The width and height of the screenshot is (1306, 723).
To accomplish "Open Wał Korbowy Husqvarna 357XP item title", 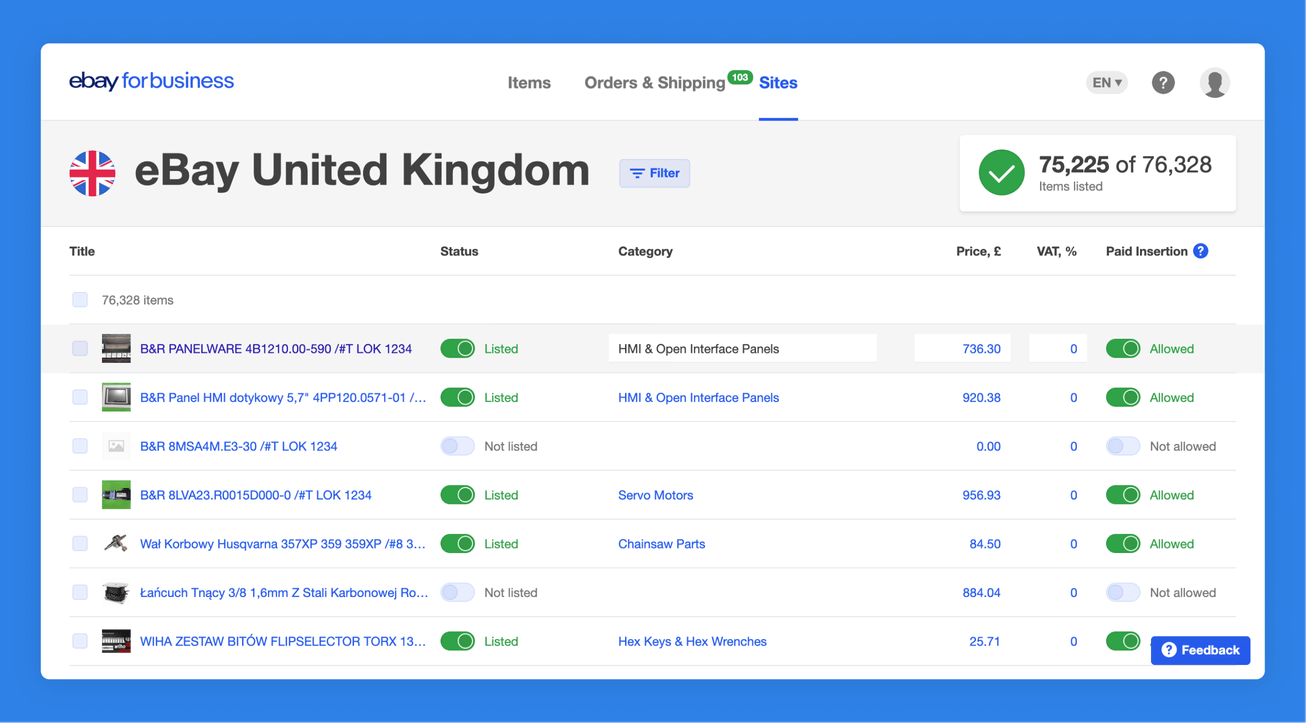I will (283, 544).
